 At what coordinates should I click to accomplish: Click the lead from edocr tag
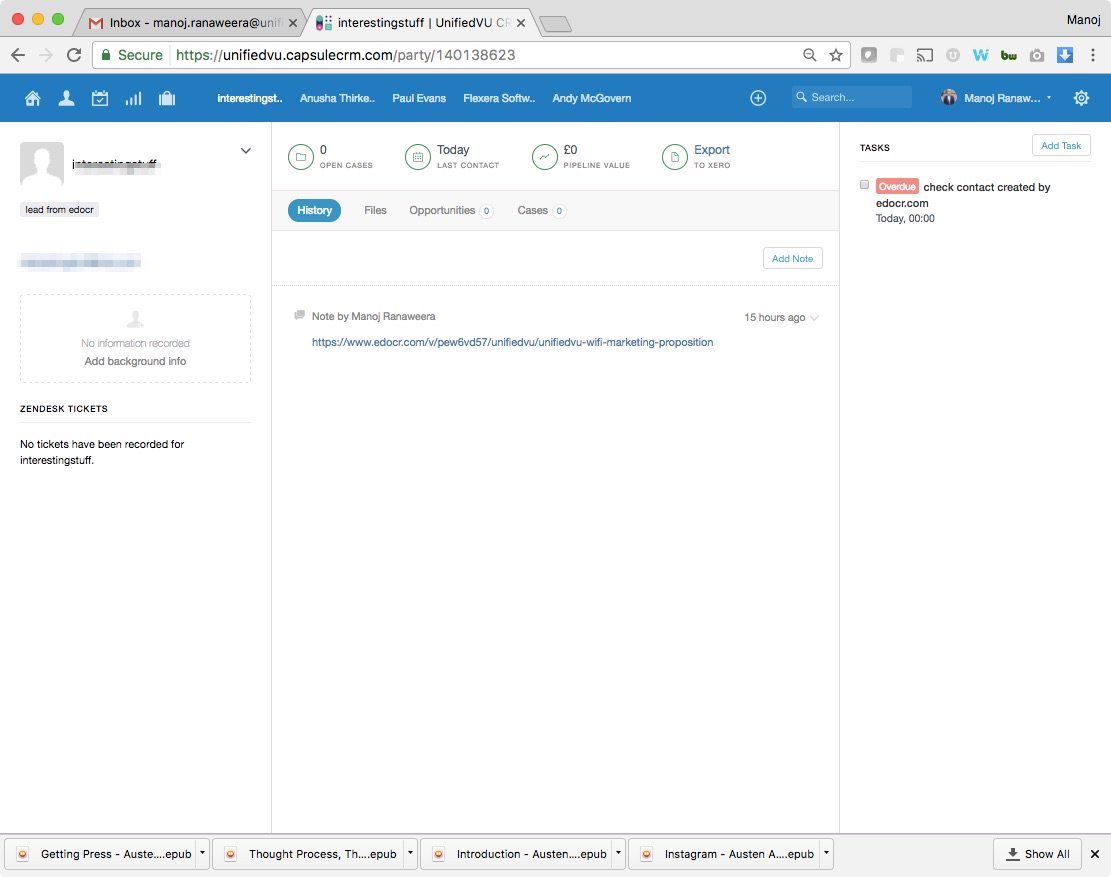click(60, 210)
